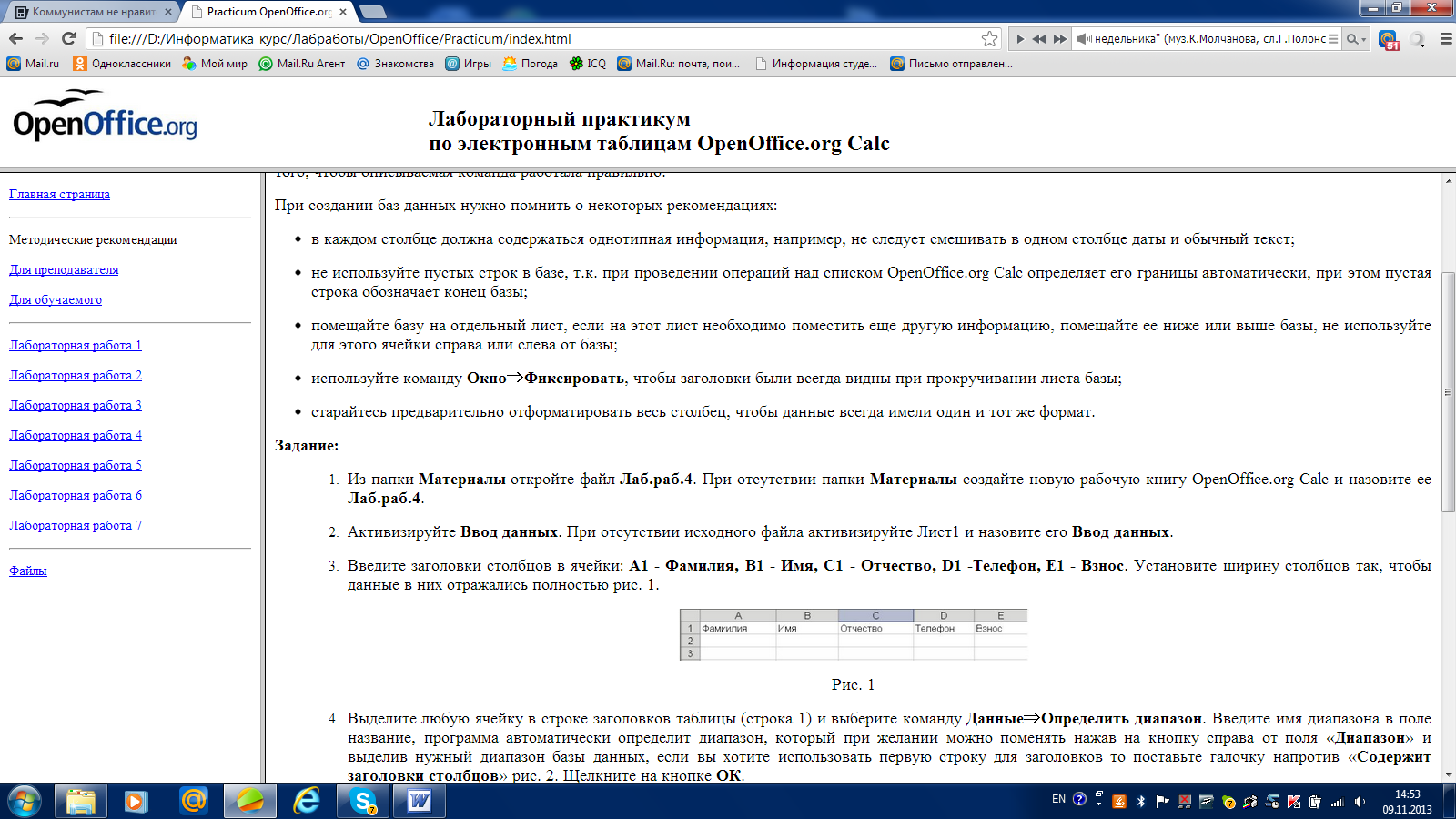This screenshot has width=1456, height=819.
Task: Open the music search magnifier dropdown
Action: click(1356, 39)
